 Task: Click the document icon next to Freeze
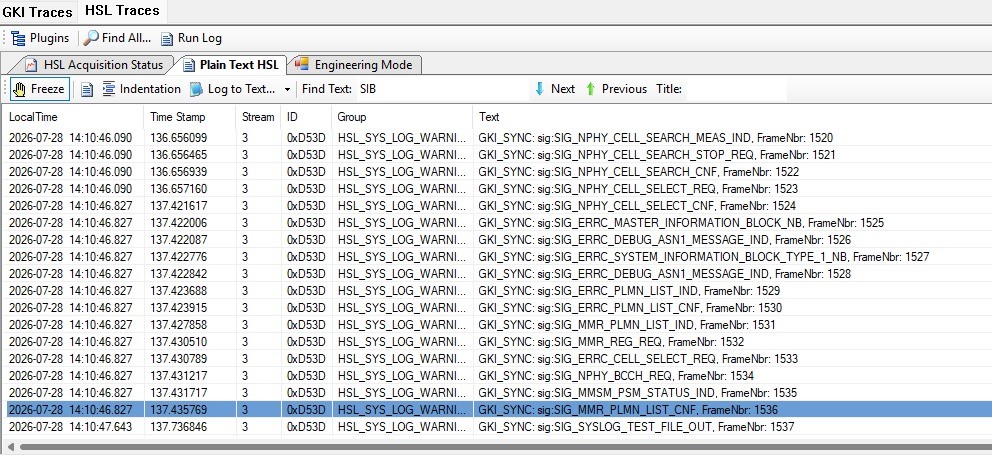coord(87,89)
